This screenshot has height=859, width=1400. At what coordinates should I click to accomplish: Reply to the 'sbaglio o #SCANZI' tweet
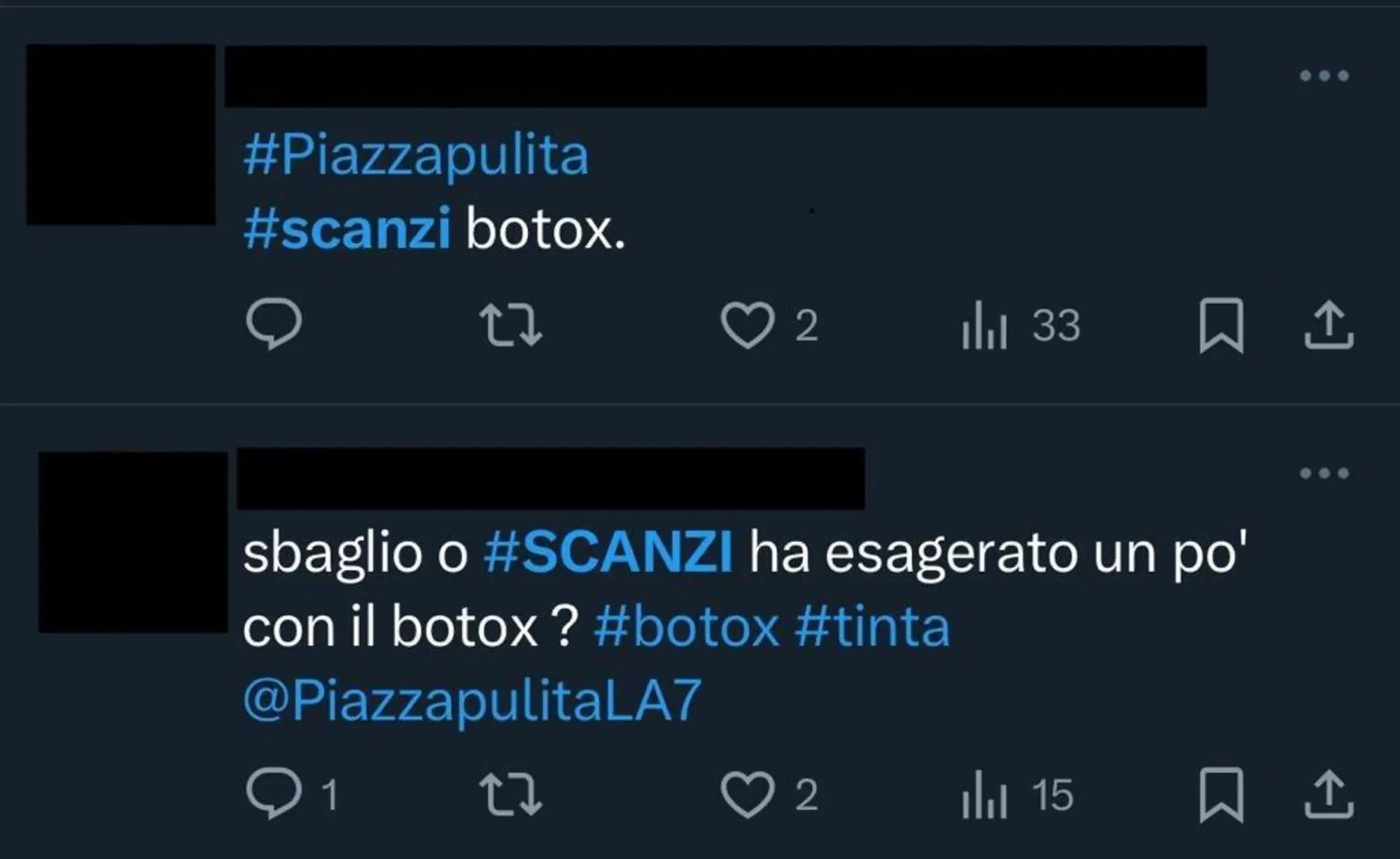tap(274, 794)
